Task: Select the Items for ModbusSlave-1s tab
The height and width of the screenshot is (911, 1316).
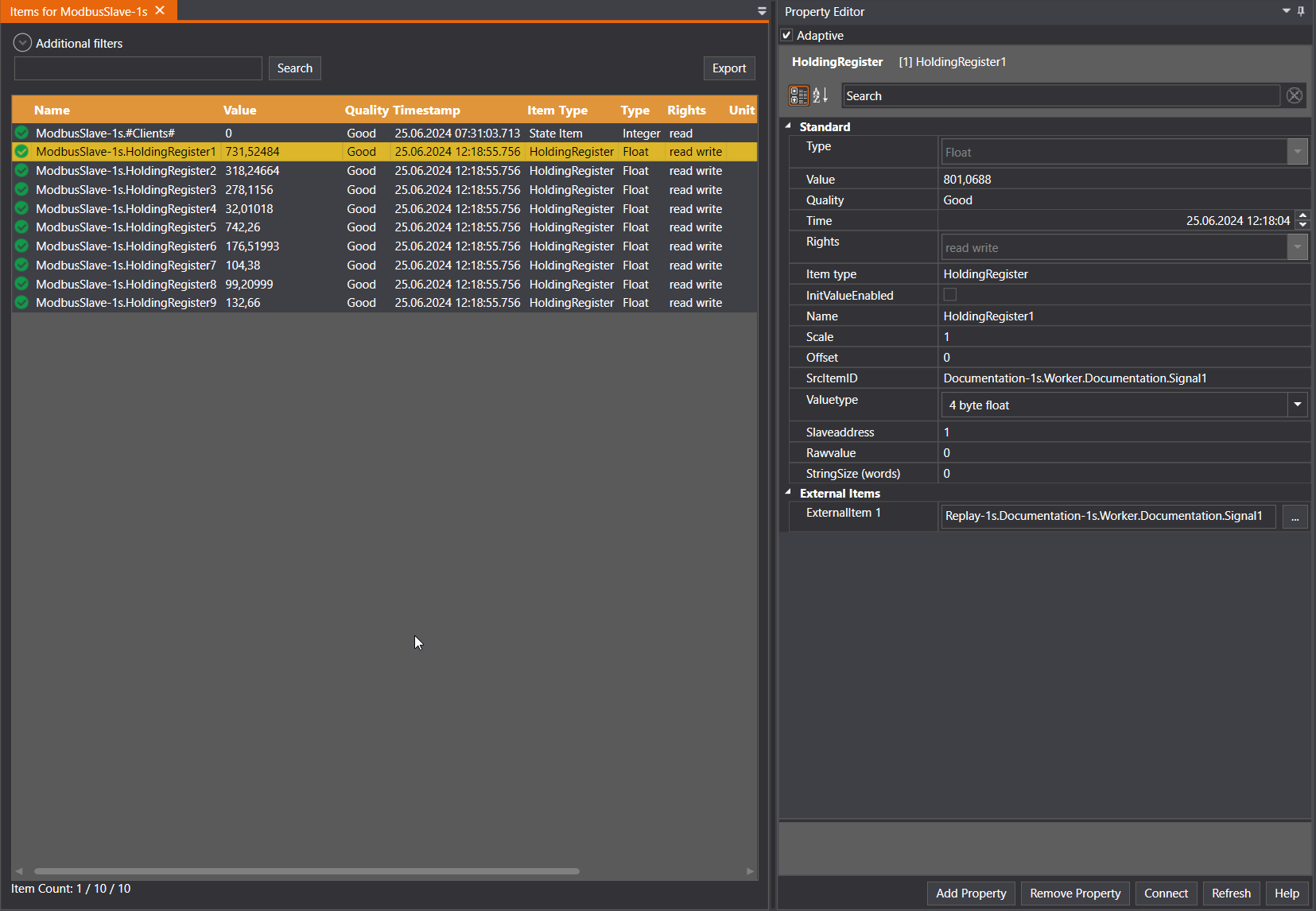Action: click(78, 11)
